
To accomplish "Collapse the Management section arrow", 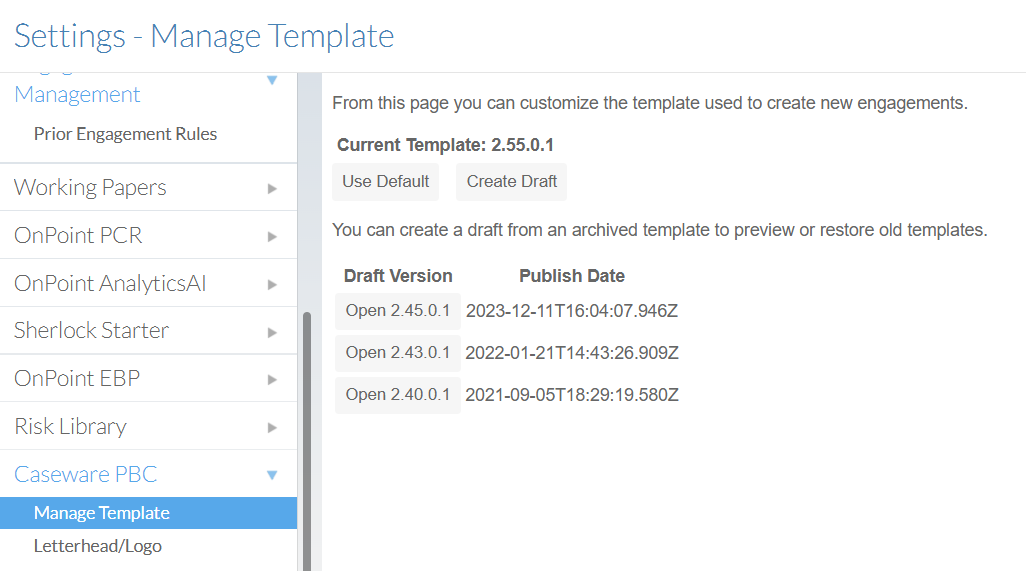I will tap(272, 80).
